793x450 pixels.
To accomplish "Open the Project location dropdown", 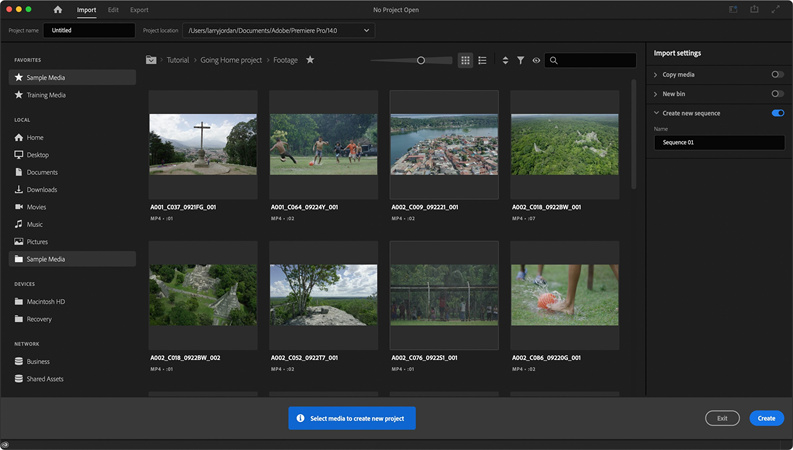I will [x=279, y=30].
